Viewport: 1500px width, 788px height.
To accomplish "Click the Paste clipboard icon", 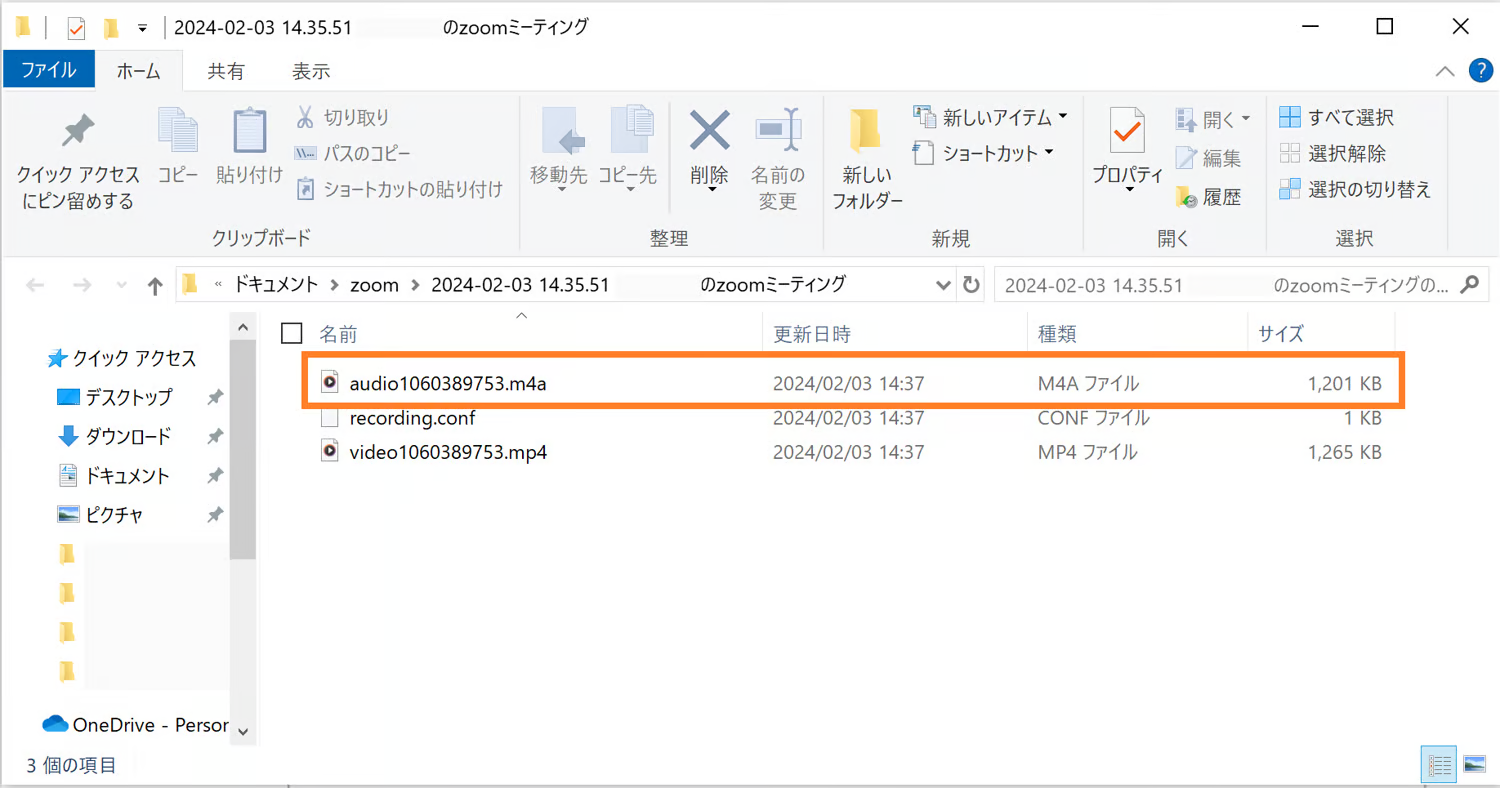I will pos(249,131).
